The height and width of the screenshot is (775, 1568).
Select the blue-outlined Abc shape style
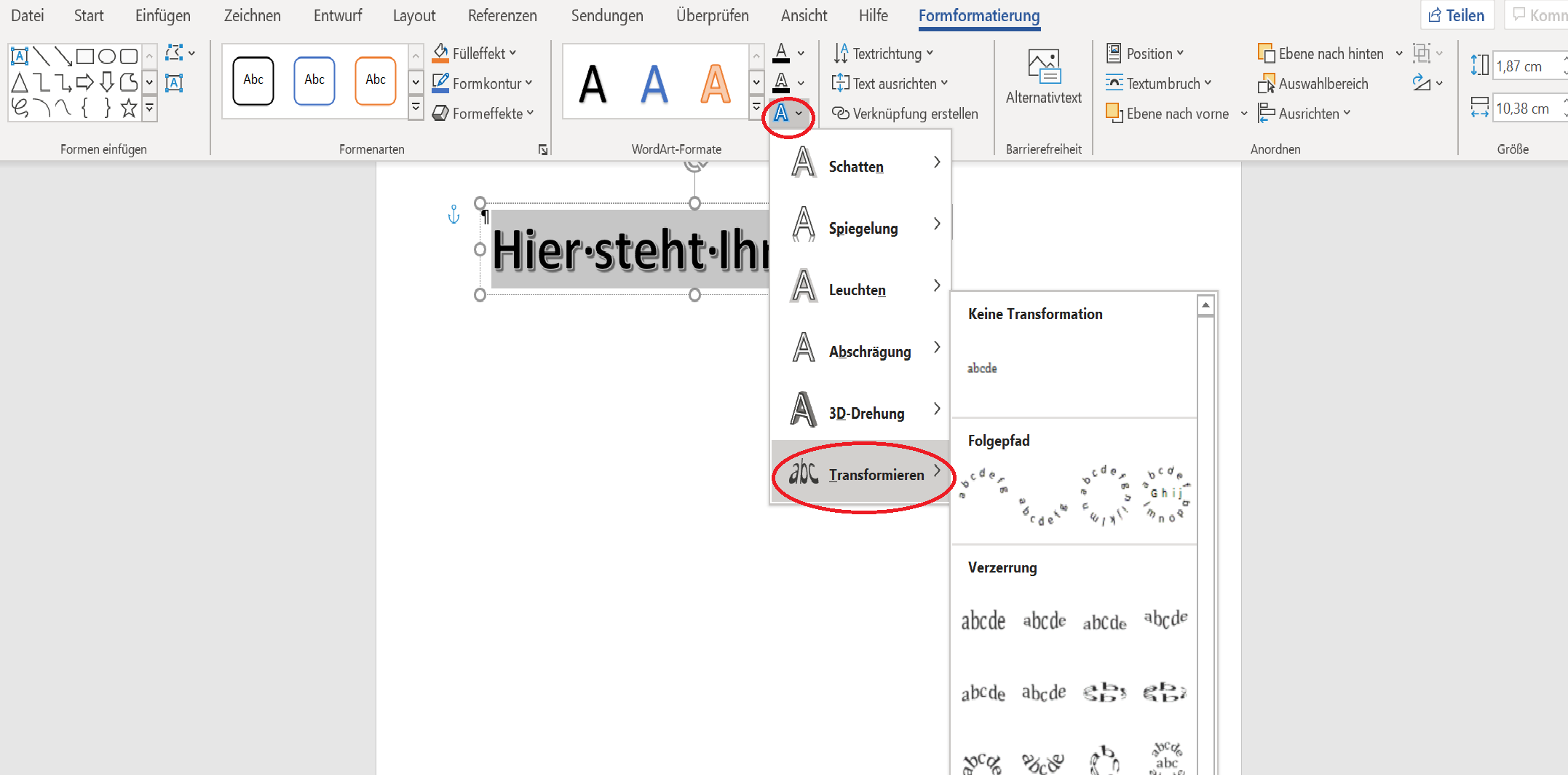tap(314, 80)
